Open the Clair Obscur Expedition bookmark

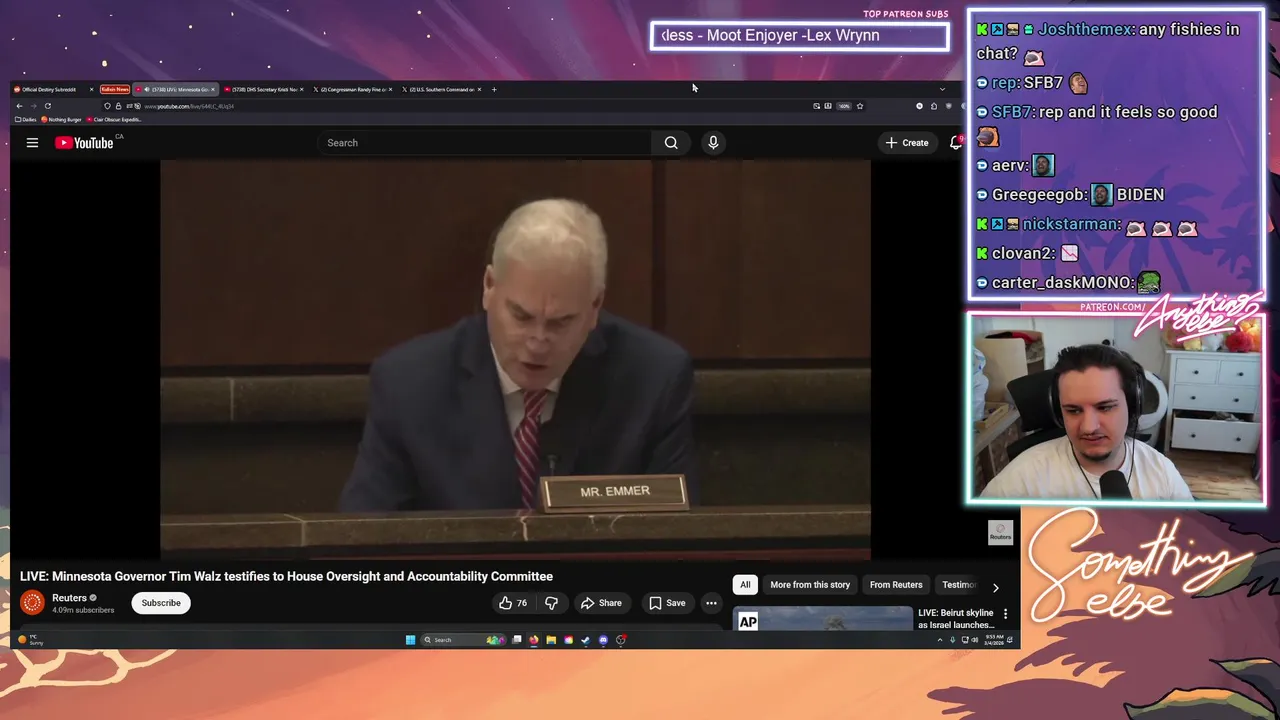point(114,119)
